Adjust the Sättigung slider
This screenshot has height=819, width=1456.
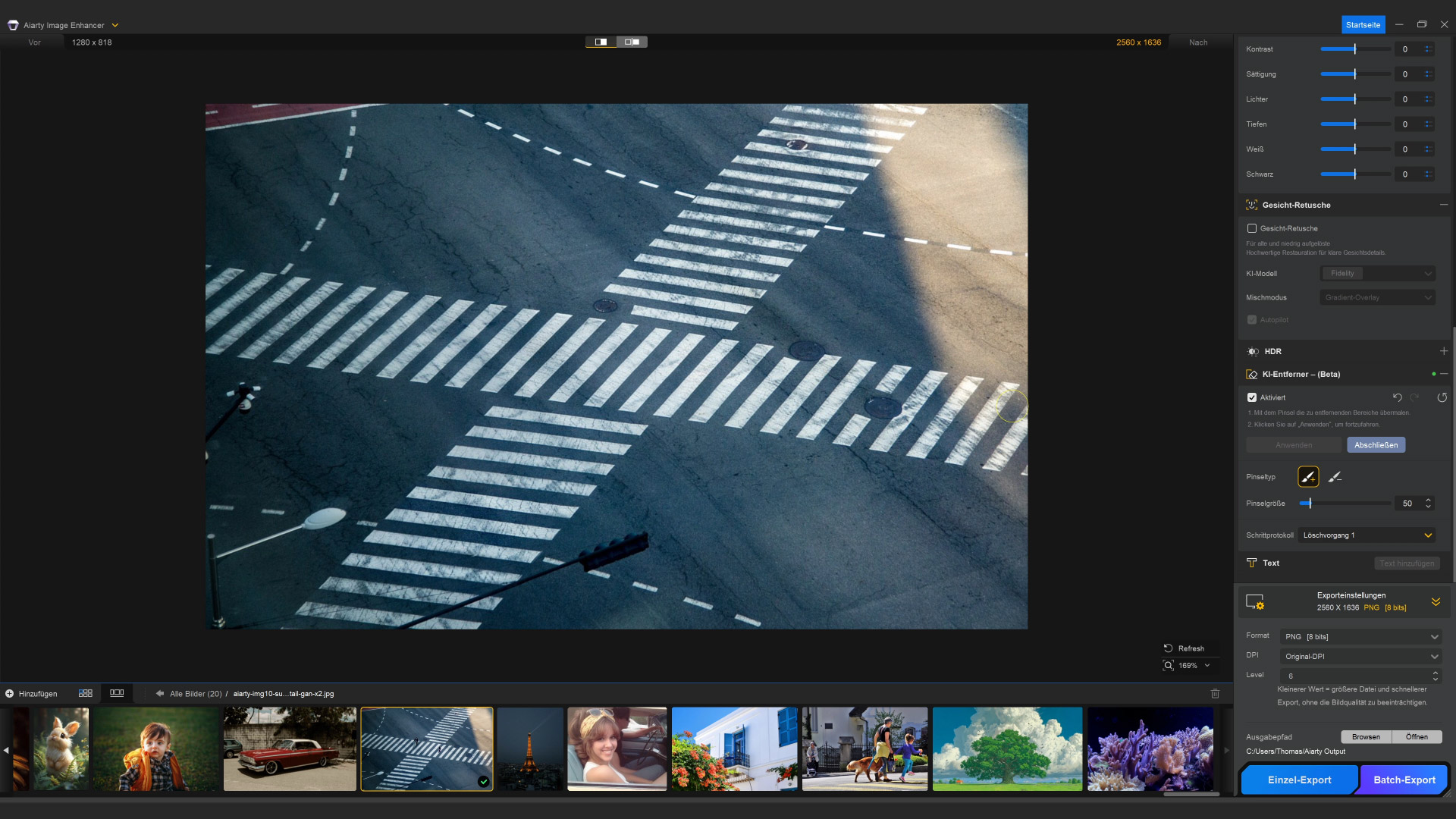coord(1355,74)
